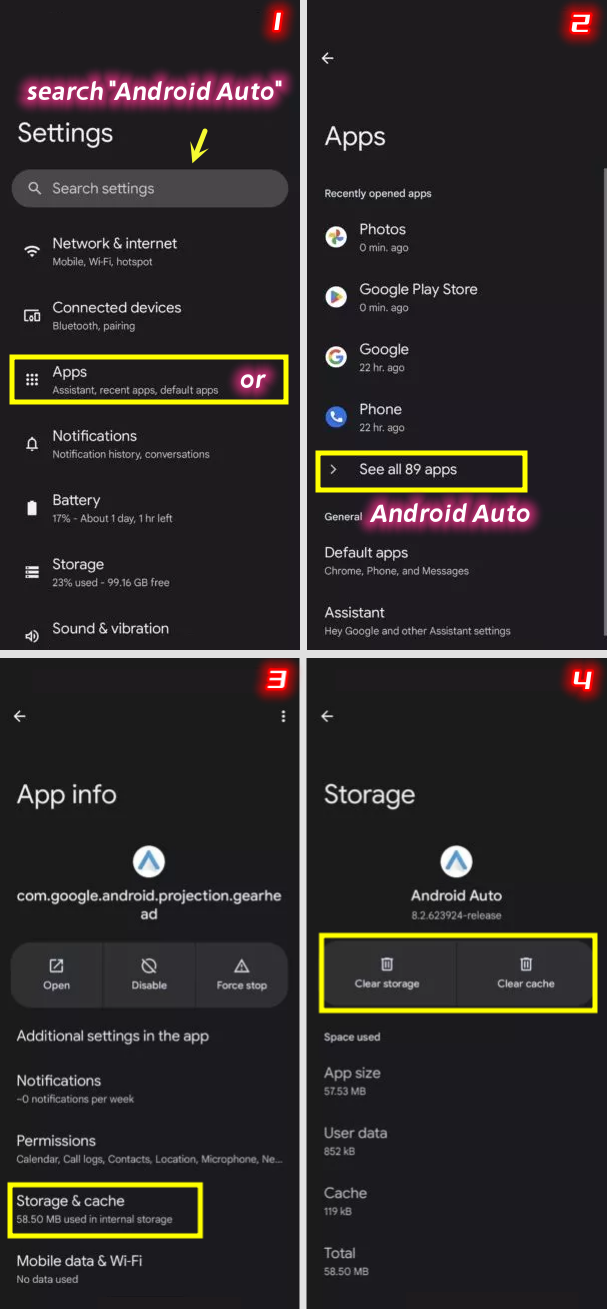Select the Google app icon

click(x=336, y=357)
